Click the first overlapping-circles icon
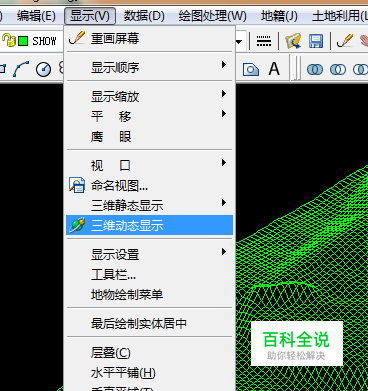Screen dimensions: 368x391 pyautogui.click(x=314, y=69)
